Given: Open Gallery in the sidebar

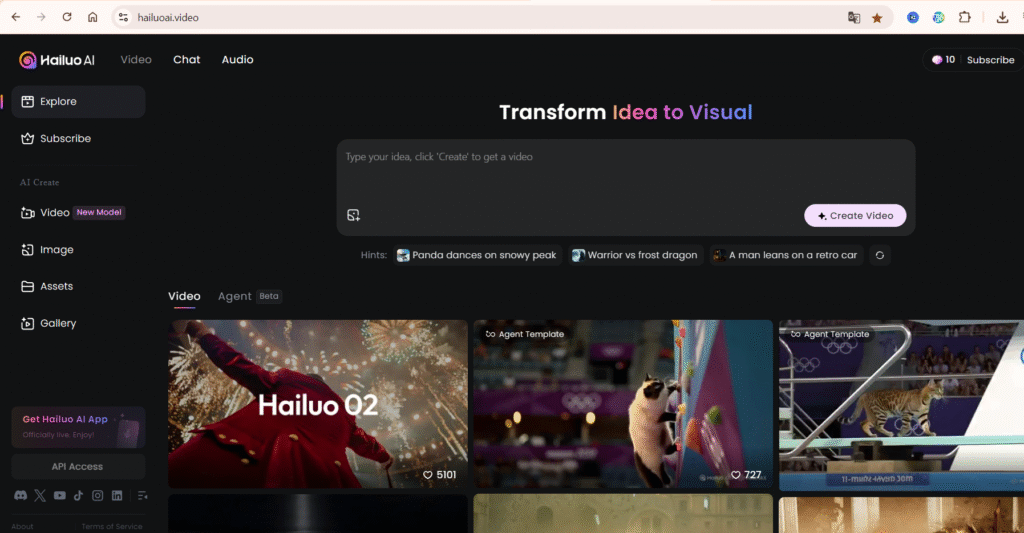Looking at the screenshot, I should click(x=78, y=323).
